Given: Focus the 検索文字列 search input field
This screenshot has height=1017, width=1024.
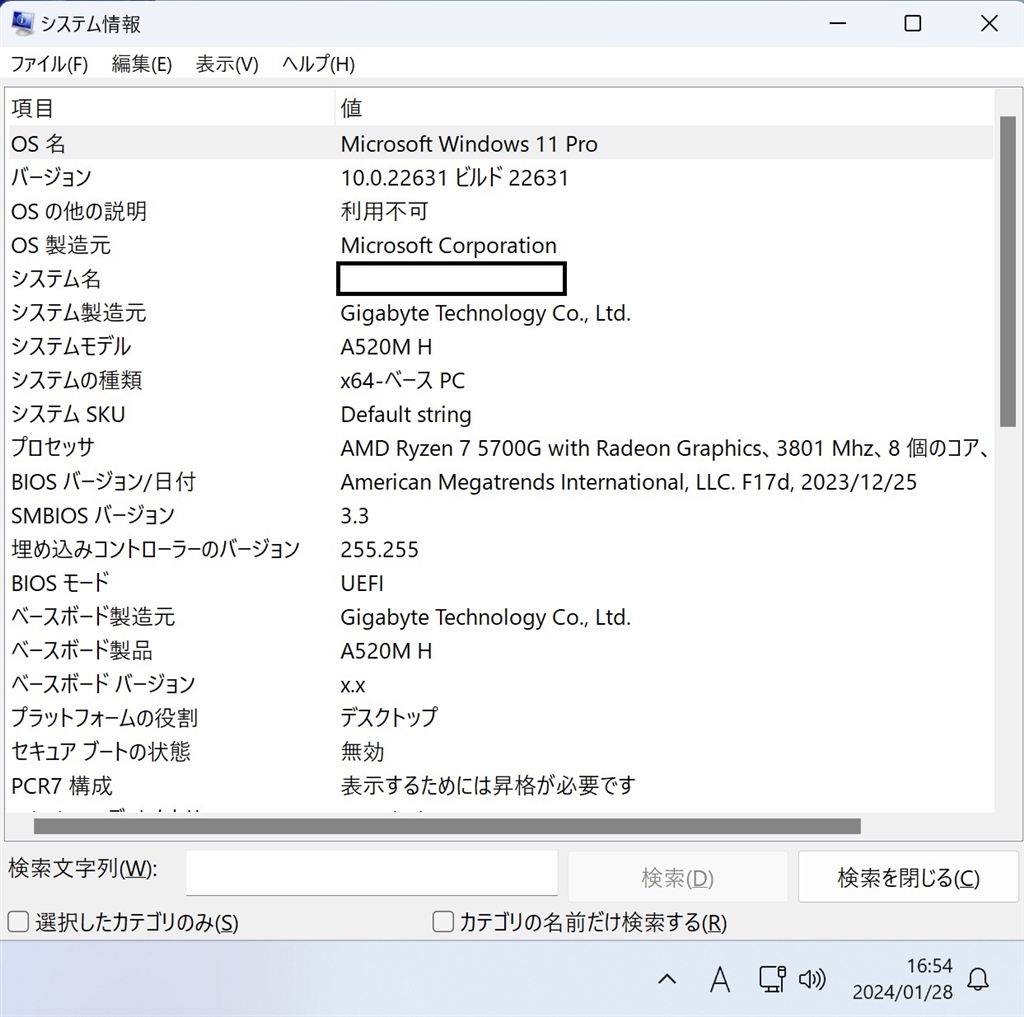Looking at the screenshot, I should (372, 873).
